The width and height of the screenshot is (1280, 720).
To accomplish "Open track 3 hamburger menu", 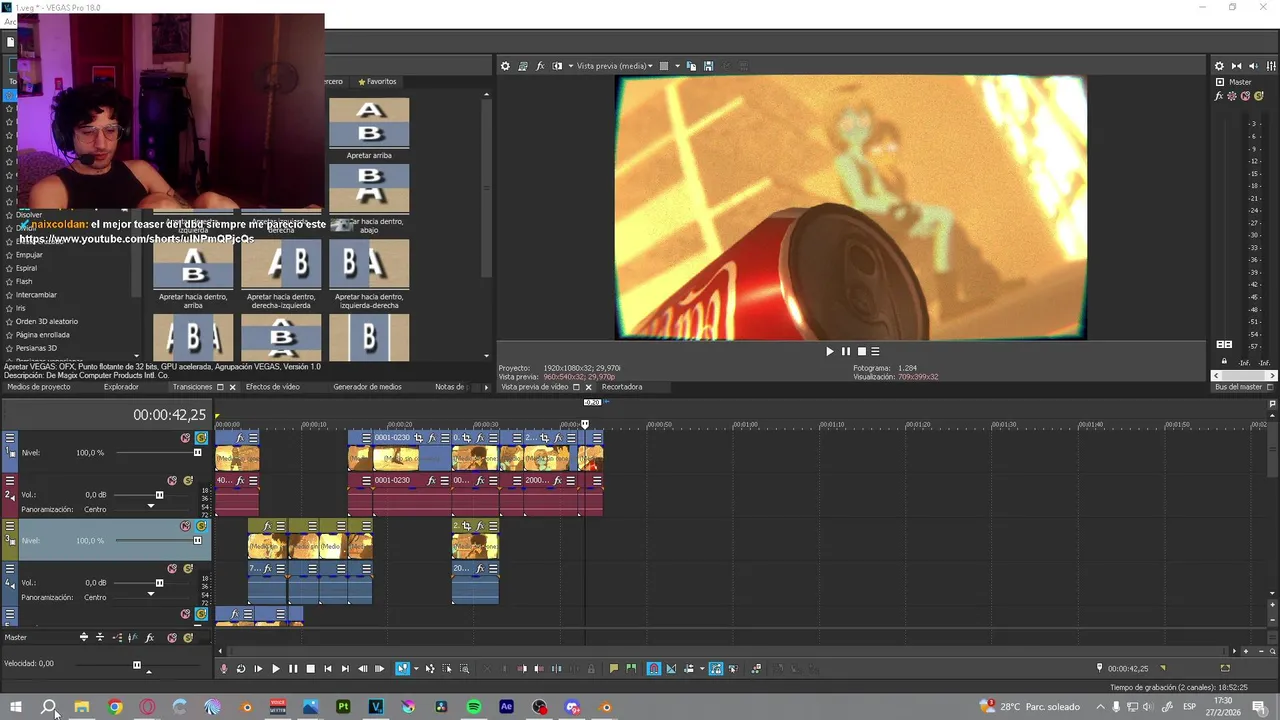I will (x=10, y=526).
